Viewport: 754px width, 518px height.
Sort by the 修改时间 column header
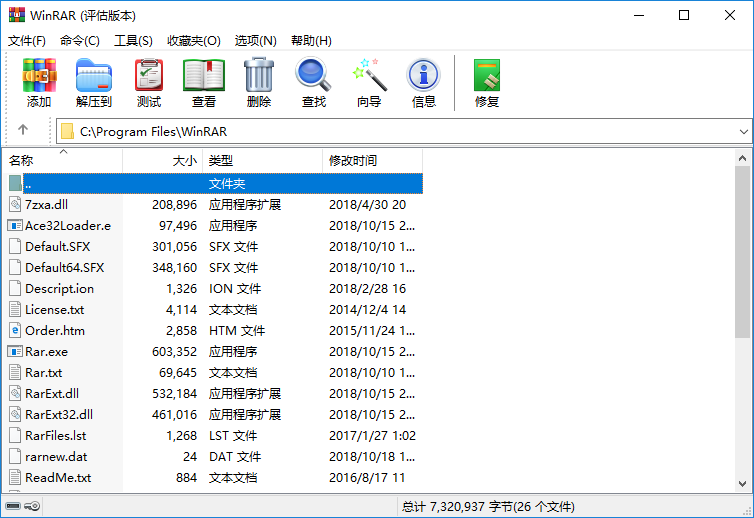[373, 160]
